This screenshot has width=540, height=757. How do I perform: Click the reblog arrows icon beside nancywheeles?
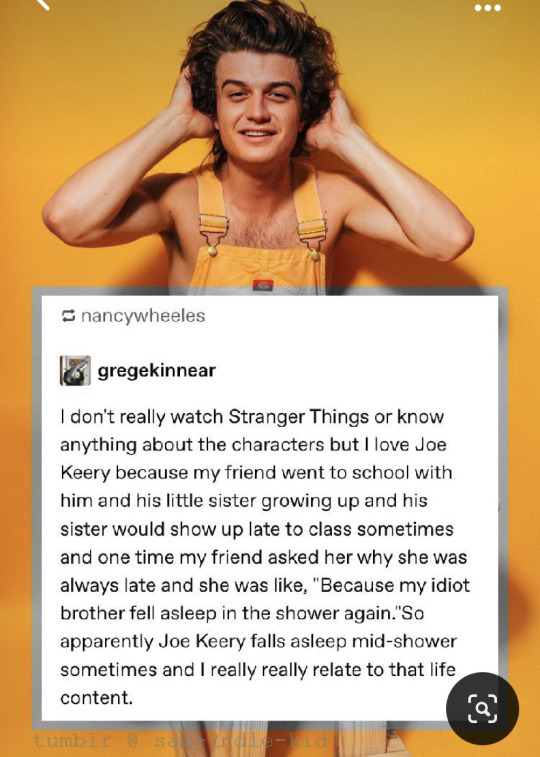tap(68, 316)
